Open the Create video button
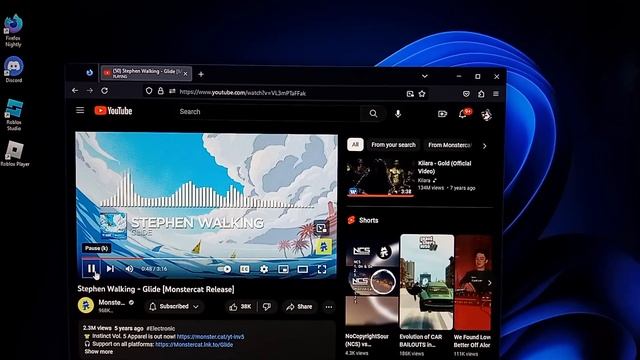This screenshot has height=360, width=640. click(442, 114)
